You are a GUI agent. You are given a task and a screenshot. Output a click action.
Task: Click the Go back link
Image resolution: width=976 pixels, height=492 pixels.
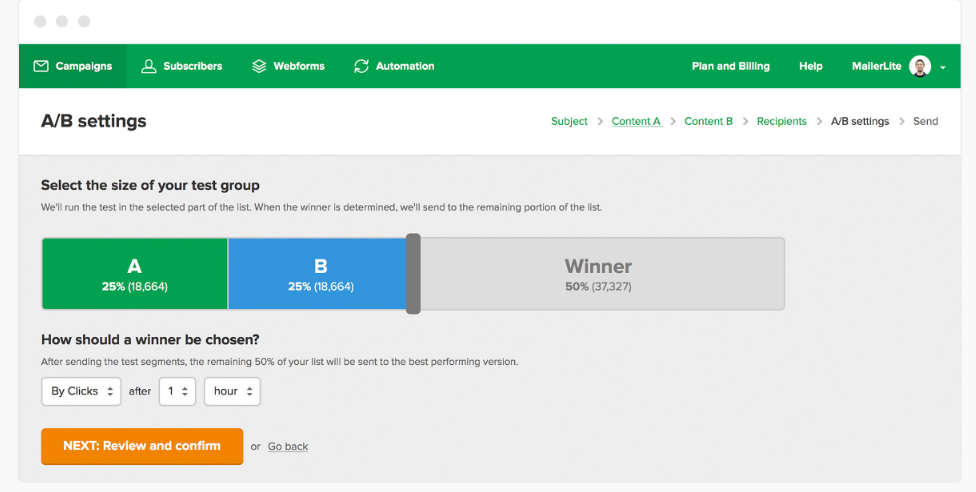[x=288, y=446]
